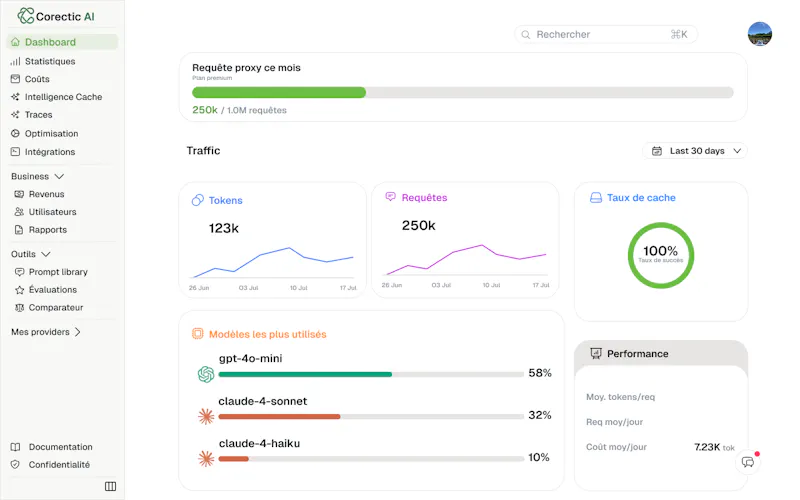This screenshot has height=500, width=800.
Task: Click the Rapports document icon
Action: pos(19,230)
